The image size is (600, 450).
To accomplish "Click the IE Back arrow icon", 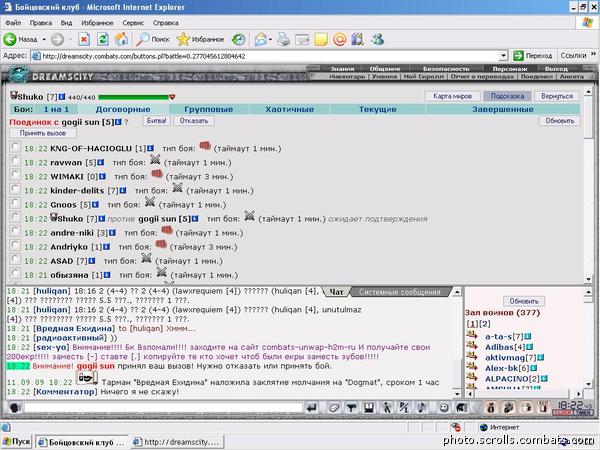I will point(10,39).
